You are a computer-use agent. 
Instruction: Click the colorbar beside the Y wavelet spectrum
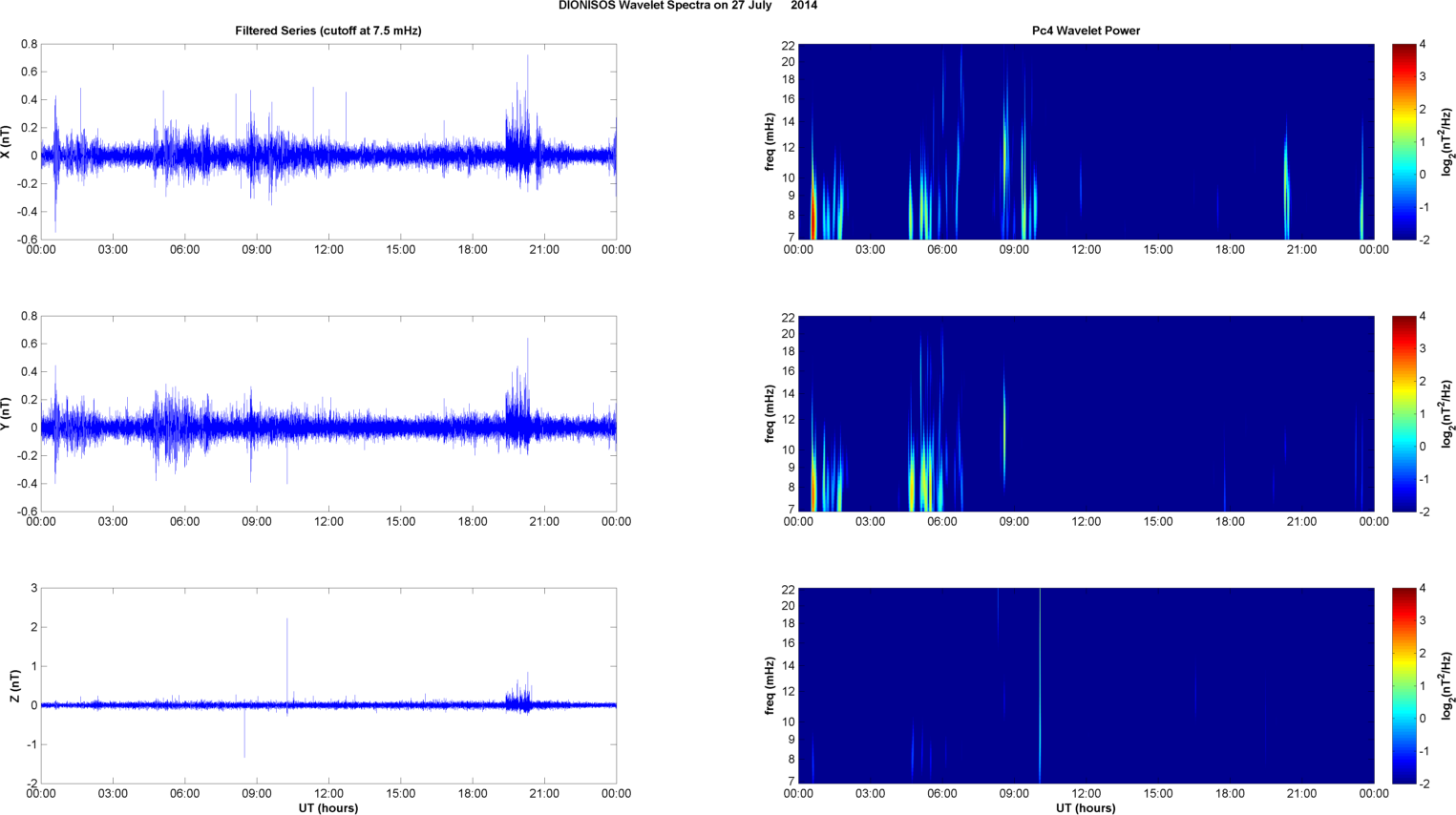point(1403,413)
